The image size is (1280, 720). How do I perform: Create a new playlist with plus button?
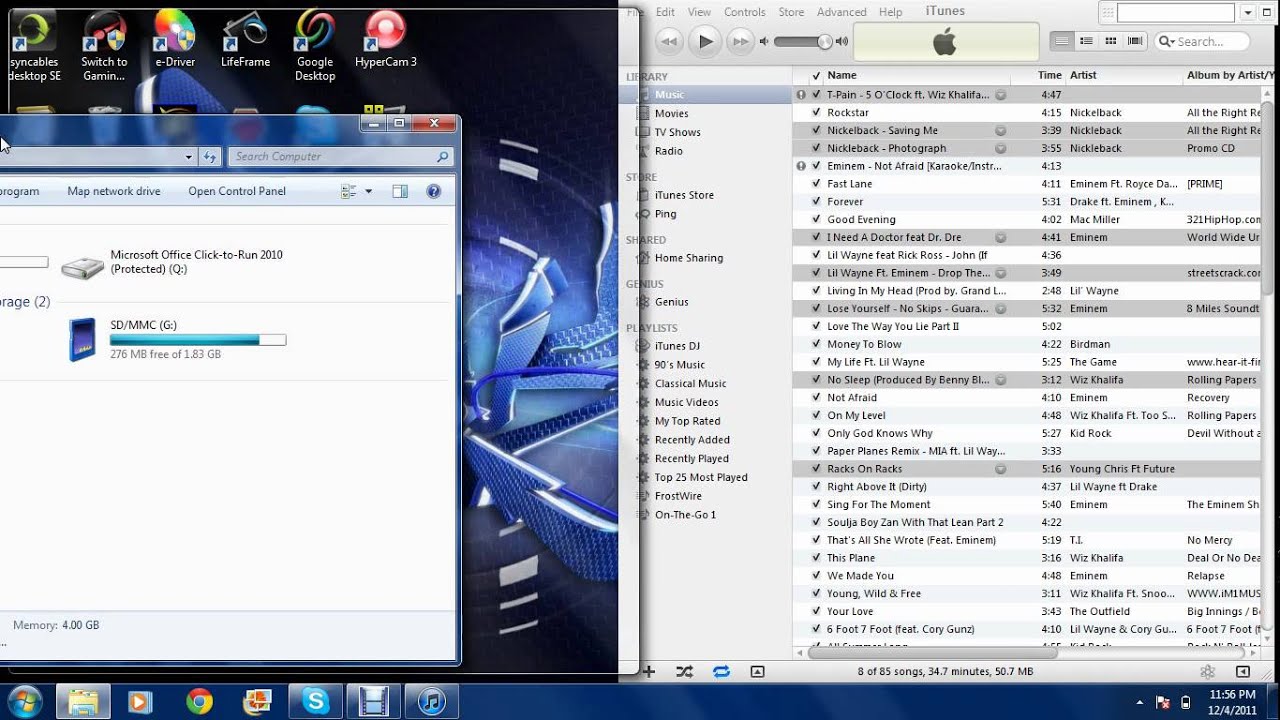point(648,672)
